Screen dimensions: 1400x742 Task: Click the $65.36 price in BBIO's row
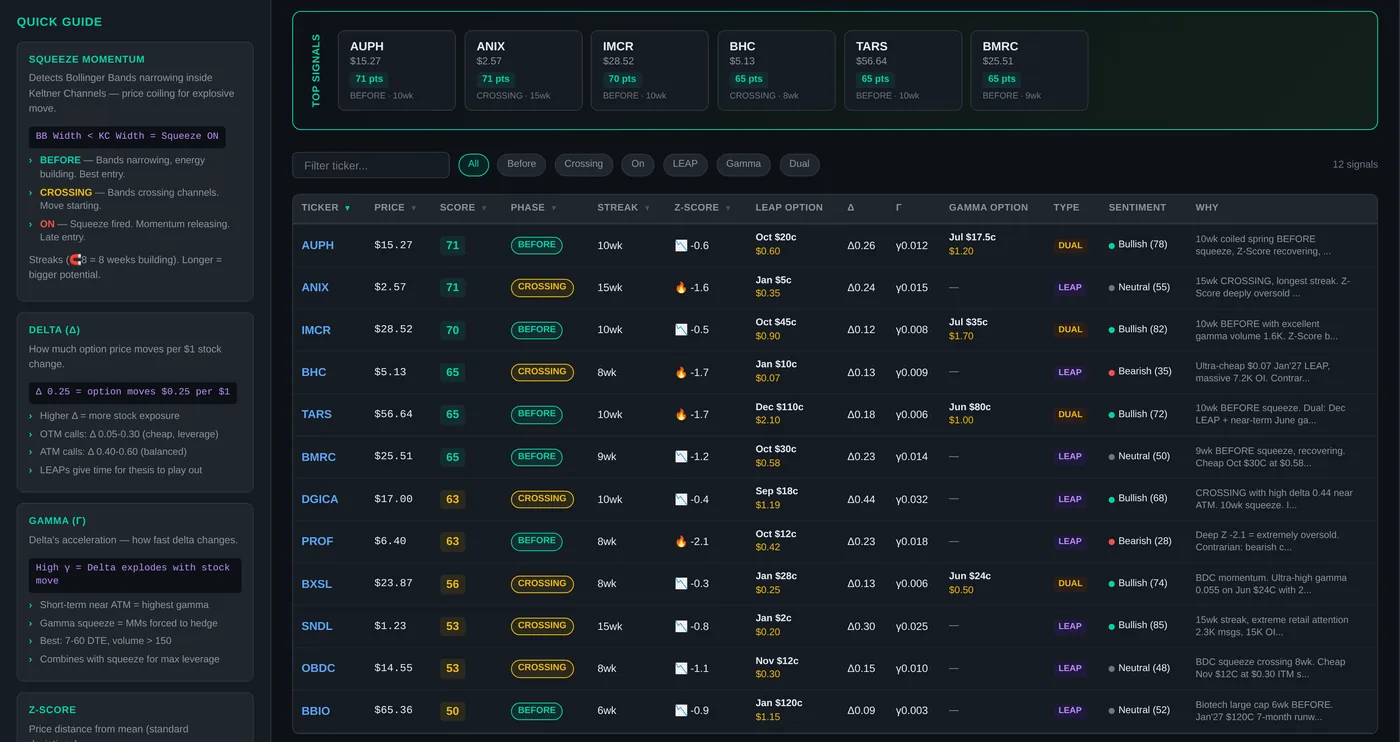tap(393, 711)
